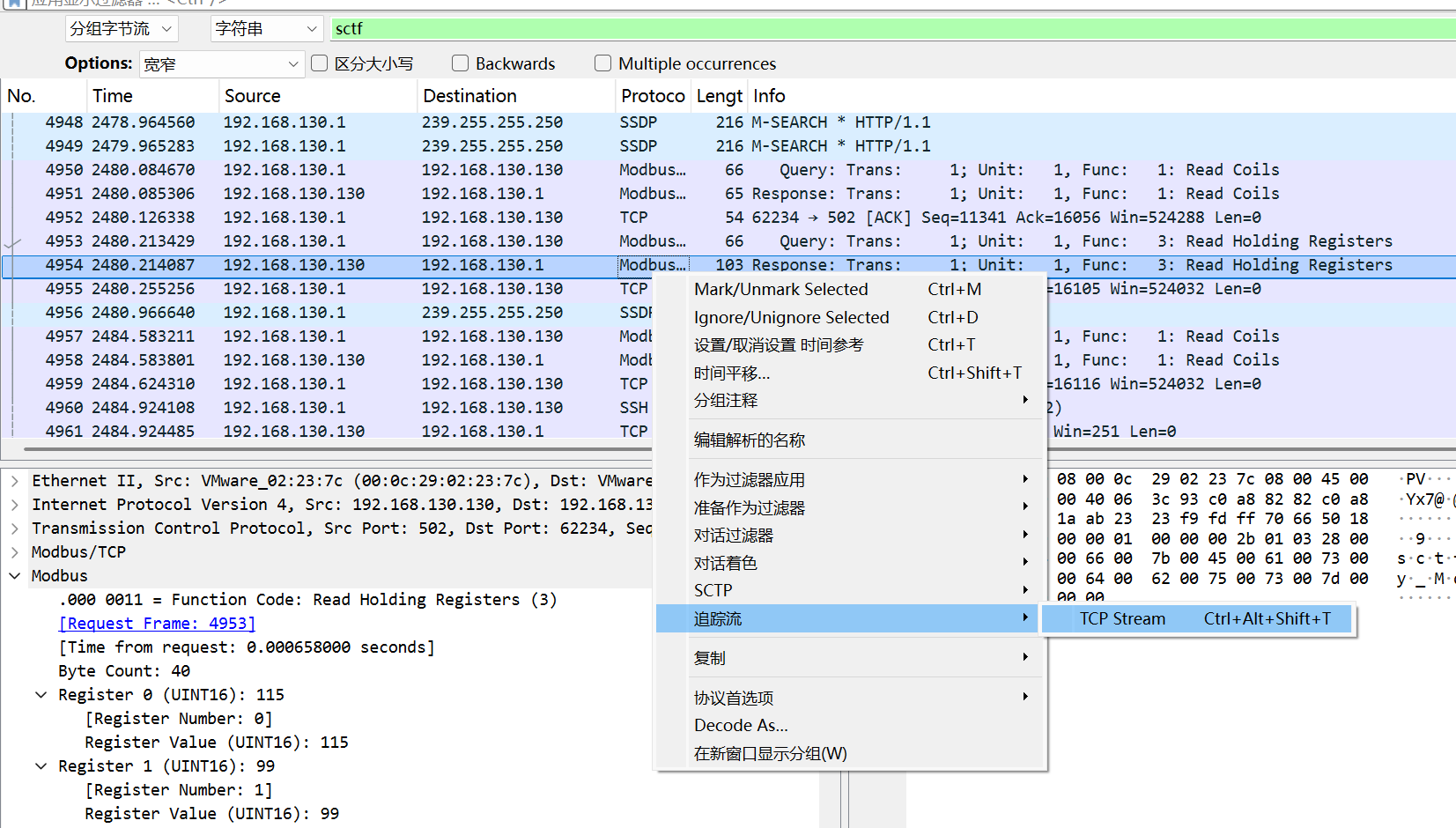Check Multiple occurrences option
1456x828 pixels.
(603, 63)
